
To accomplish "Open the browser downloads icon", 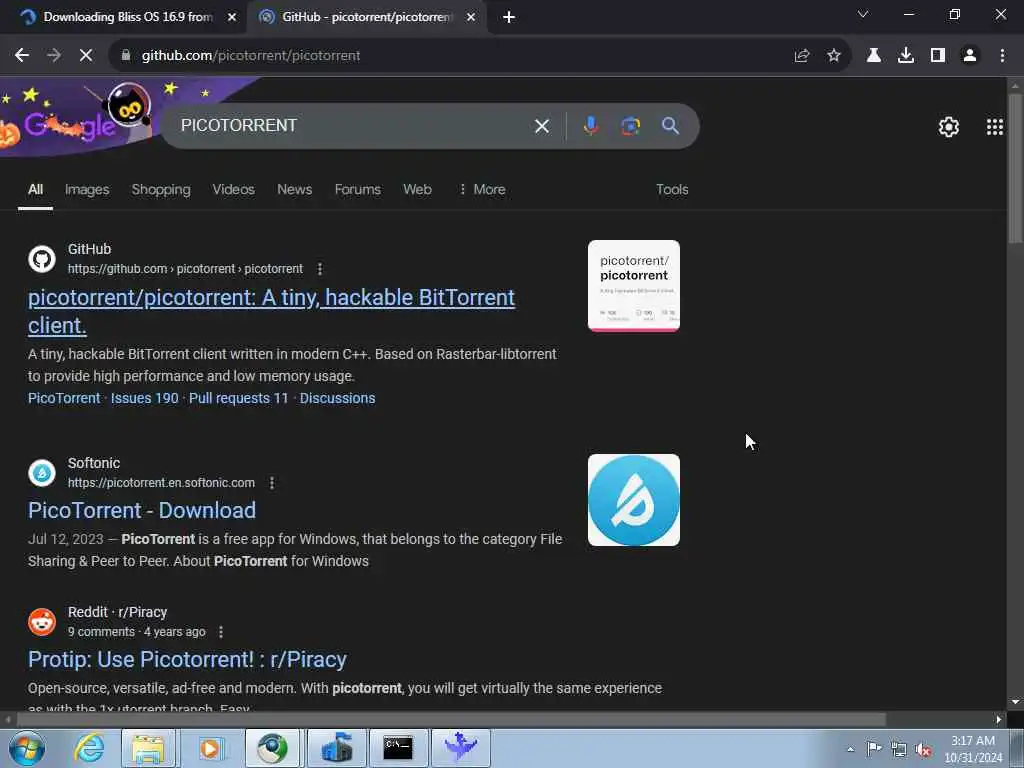I will pos(905,56).
